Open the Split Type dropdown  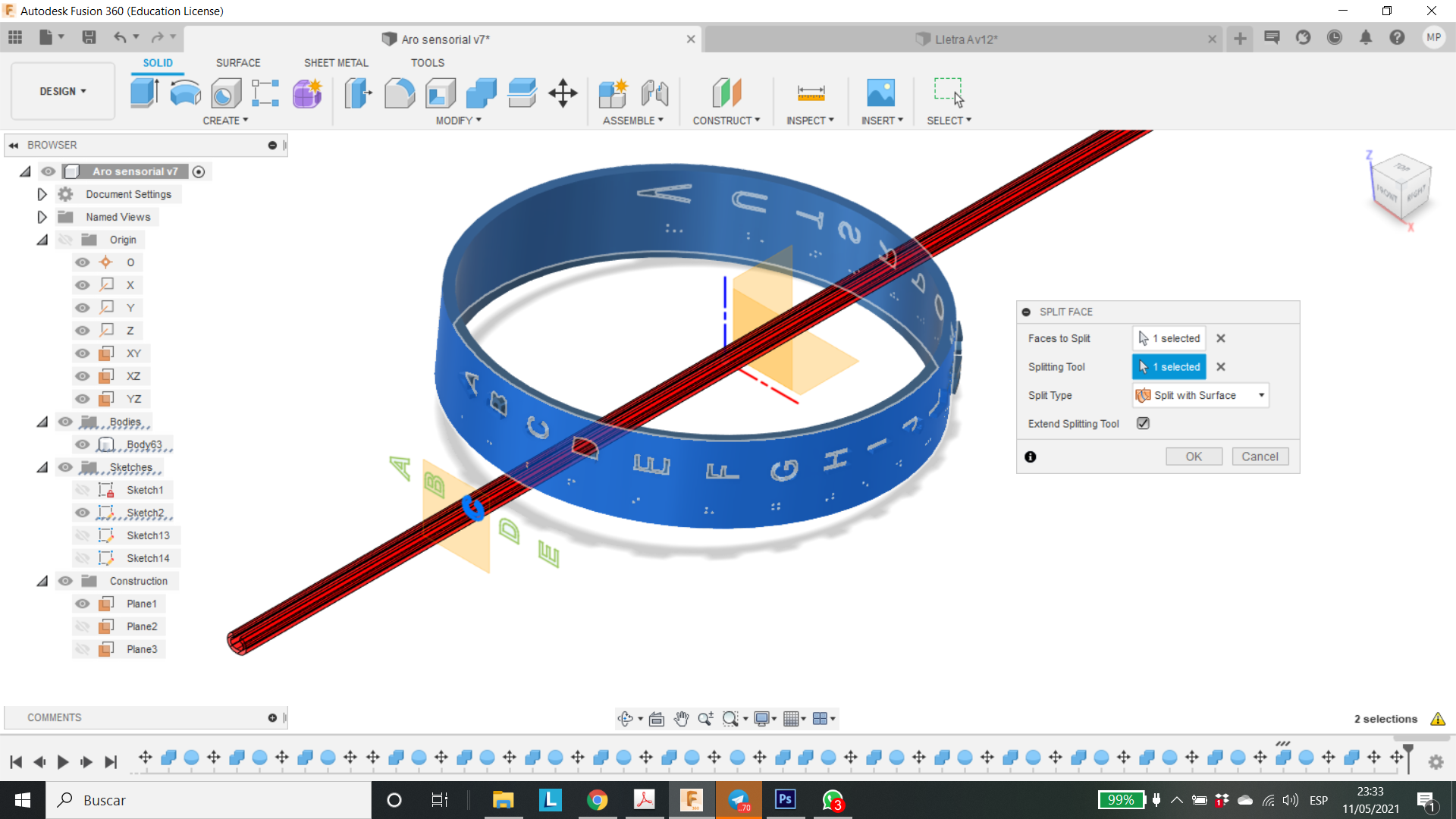point(1200,395)
